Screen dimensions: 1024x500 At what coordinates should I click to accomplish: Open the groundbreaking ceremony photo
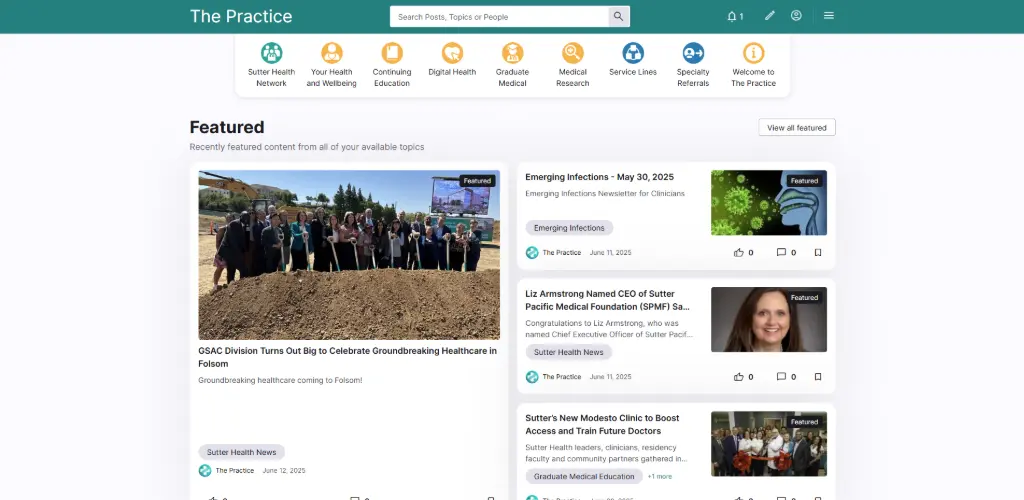pyautogui.click(x=349, y=255)
